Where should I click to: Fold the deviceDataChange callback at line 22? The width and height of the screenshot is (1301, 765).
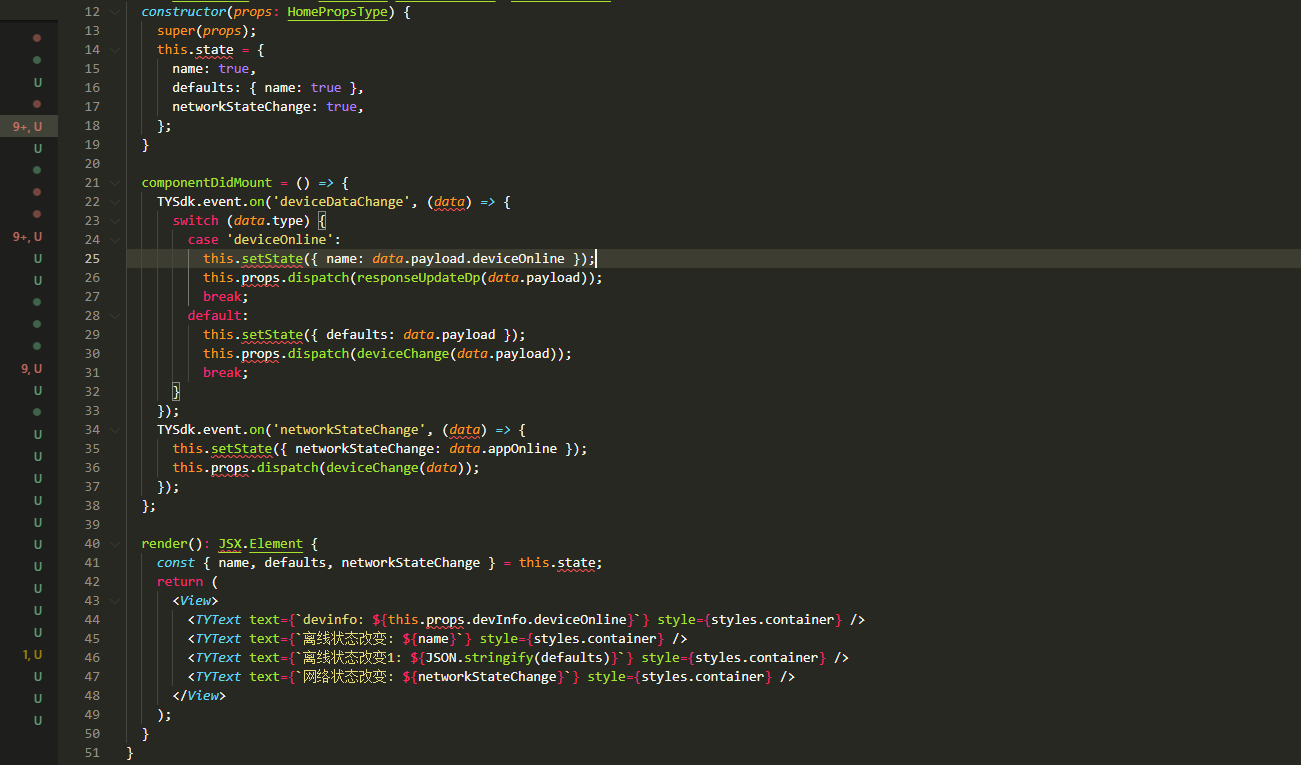pos(117,202)
